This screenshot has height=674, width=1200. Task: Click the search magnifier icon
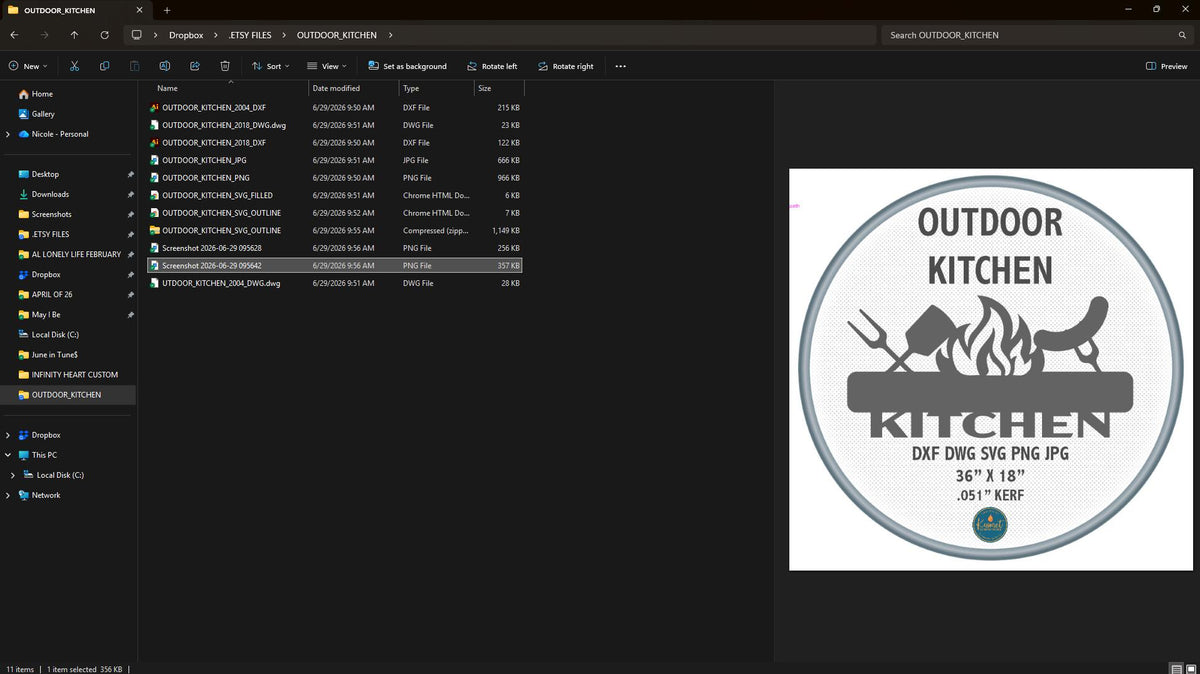pyautogui.click(x=1182, y=35)
